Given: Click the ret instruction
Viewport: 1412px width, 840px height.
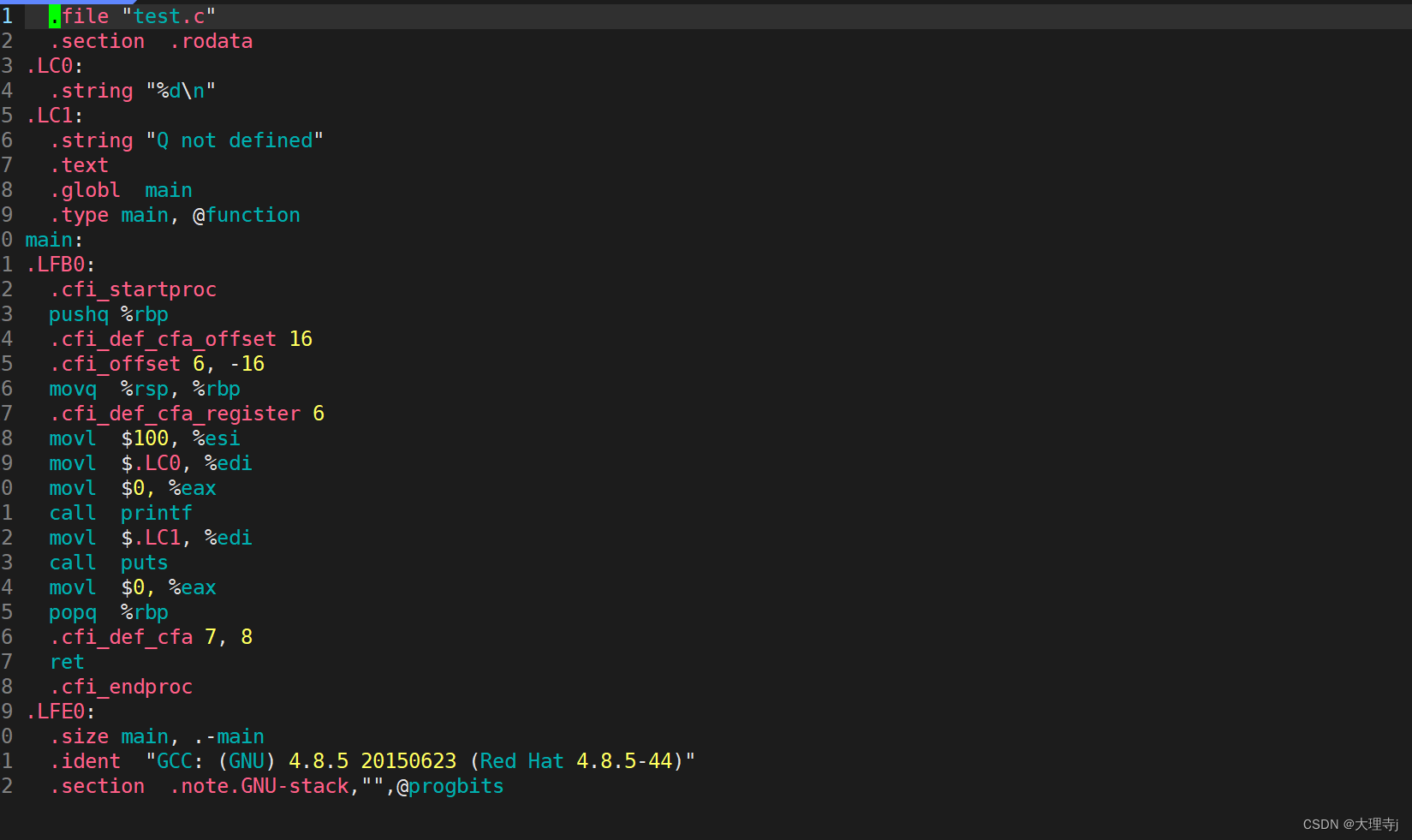Looking at the screenshot, I should pyautogui.click(x=67, y=662).
